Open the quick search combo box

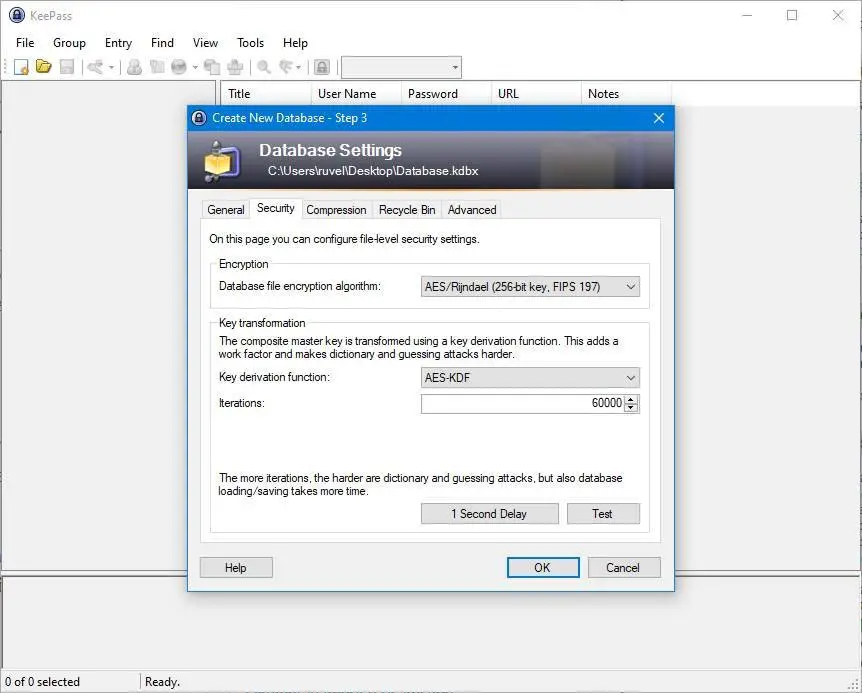pyautogui.click(x=401, y=68)
